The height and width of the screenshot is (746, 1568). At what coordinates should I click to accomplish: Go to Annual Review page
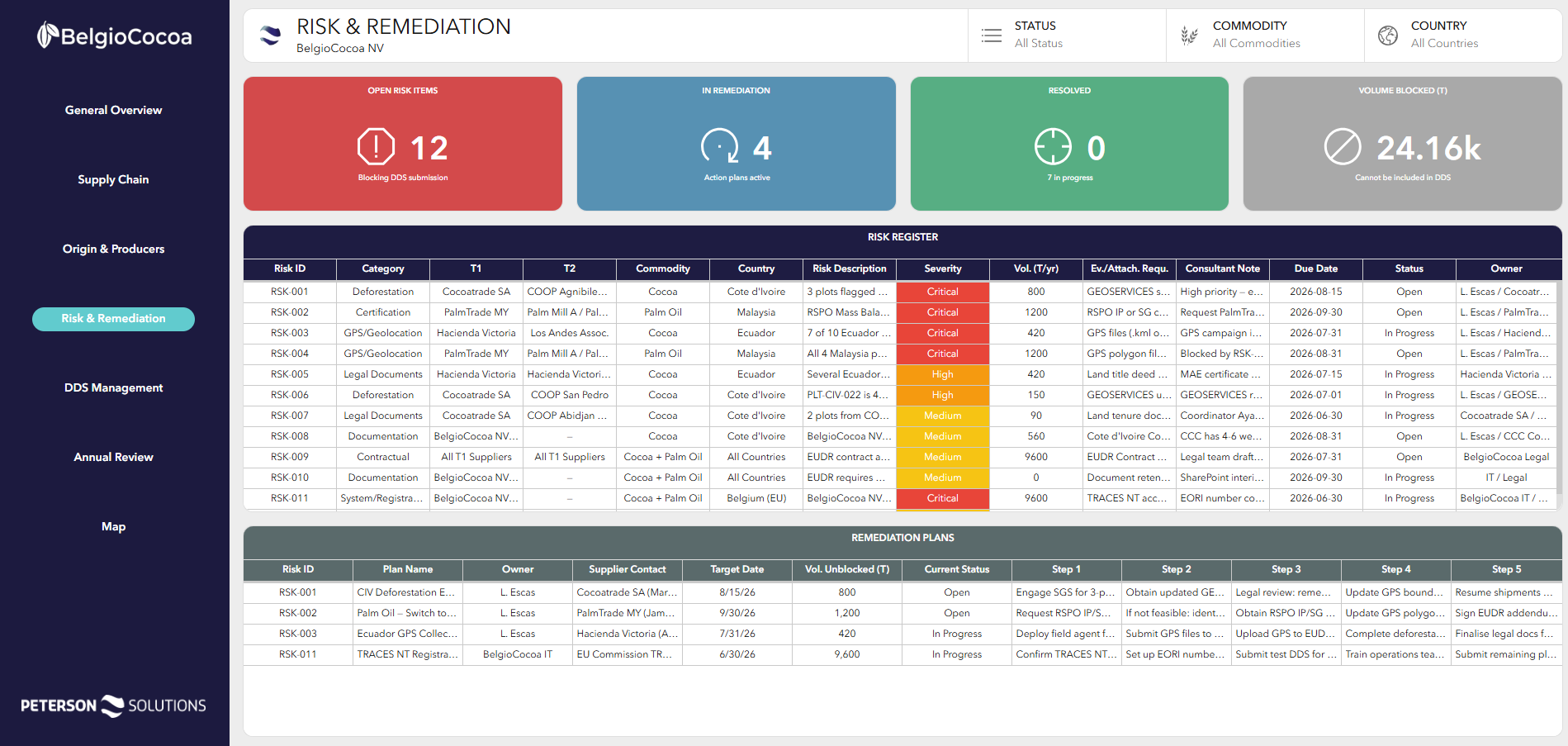click(114, 457)
